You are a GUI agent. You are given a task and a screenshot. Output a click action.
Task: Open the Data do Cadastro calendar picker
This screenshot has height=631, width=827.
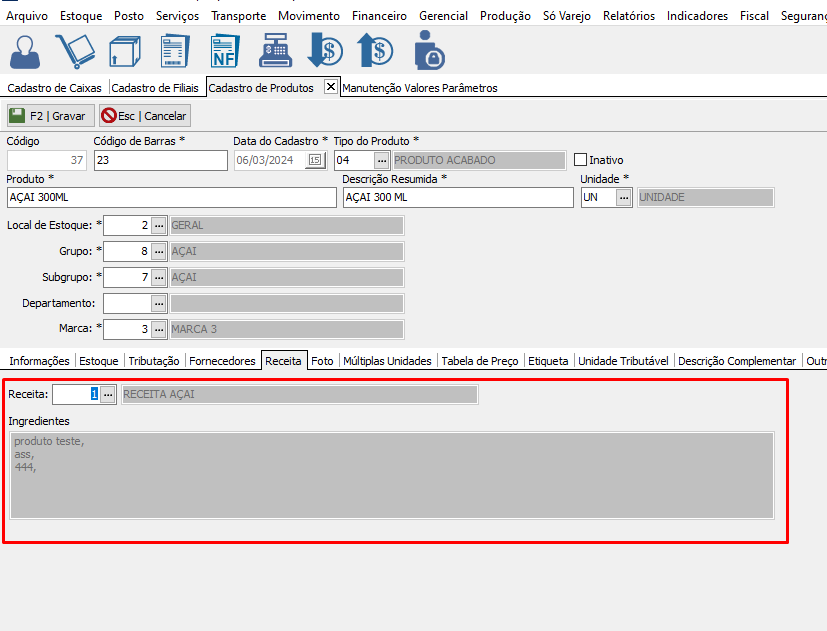click(x=315, y=160)
